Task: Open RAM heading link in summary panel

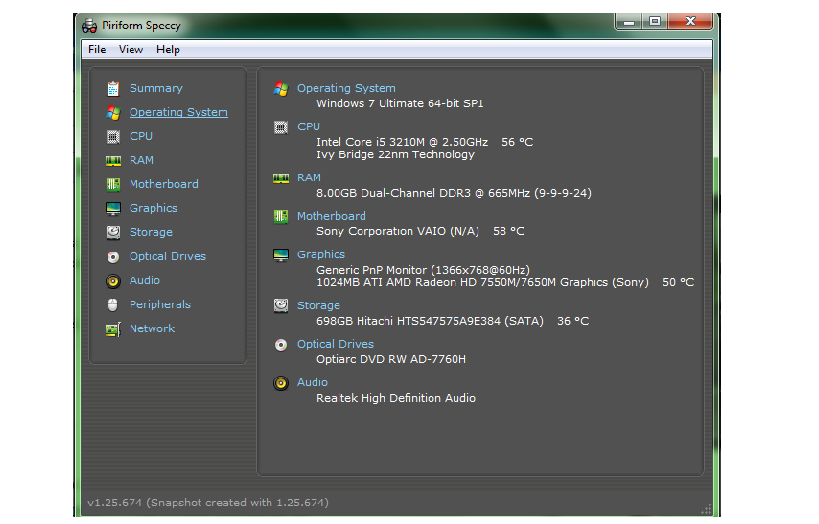Action: point(309,178)
